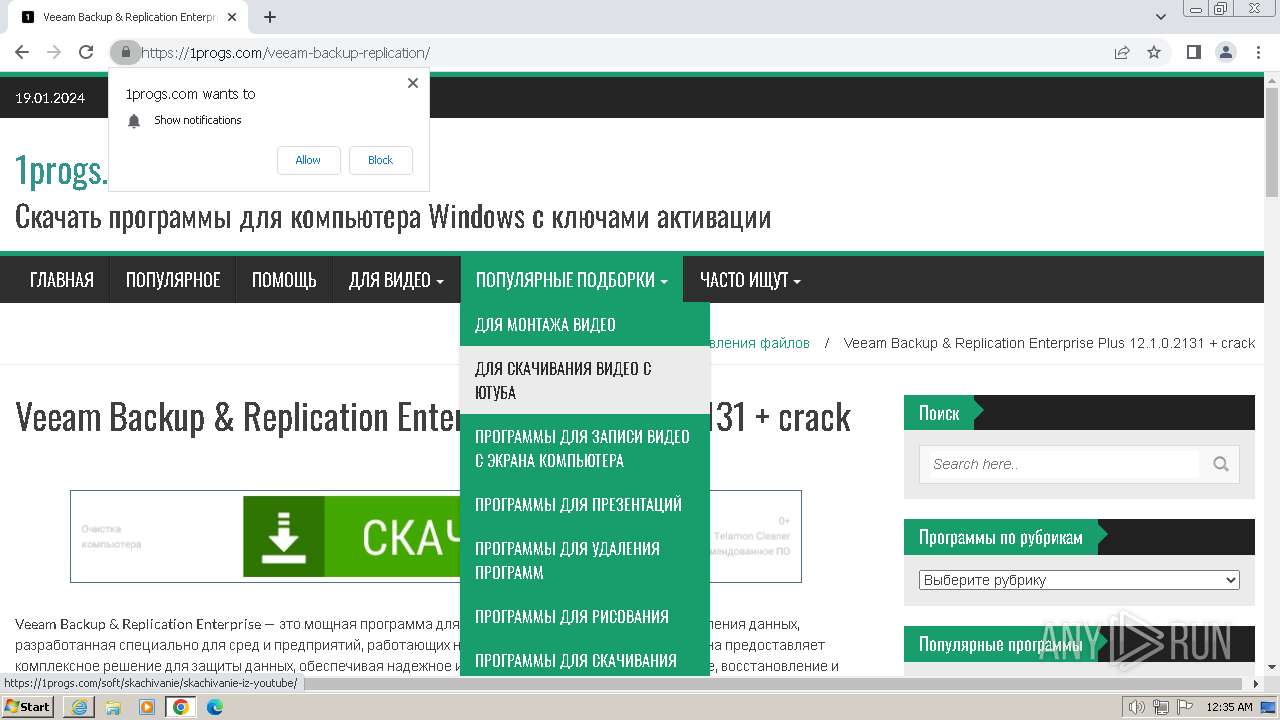This screenshot has height=720, width=1280.
Task: Open the ПОПУЛЯРНОЕ navigation item
Action: [x=173, y=280]
